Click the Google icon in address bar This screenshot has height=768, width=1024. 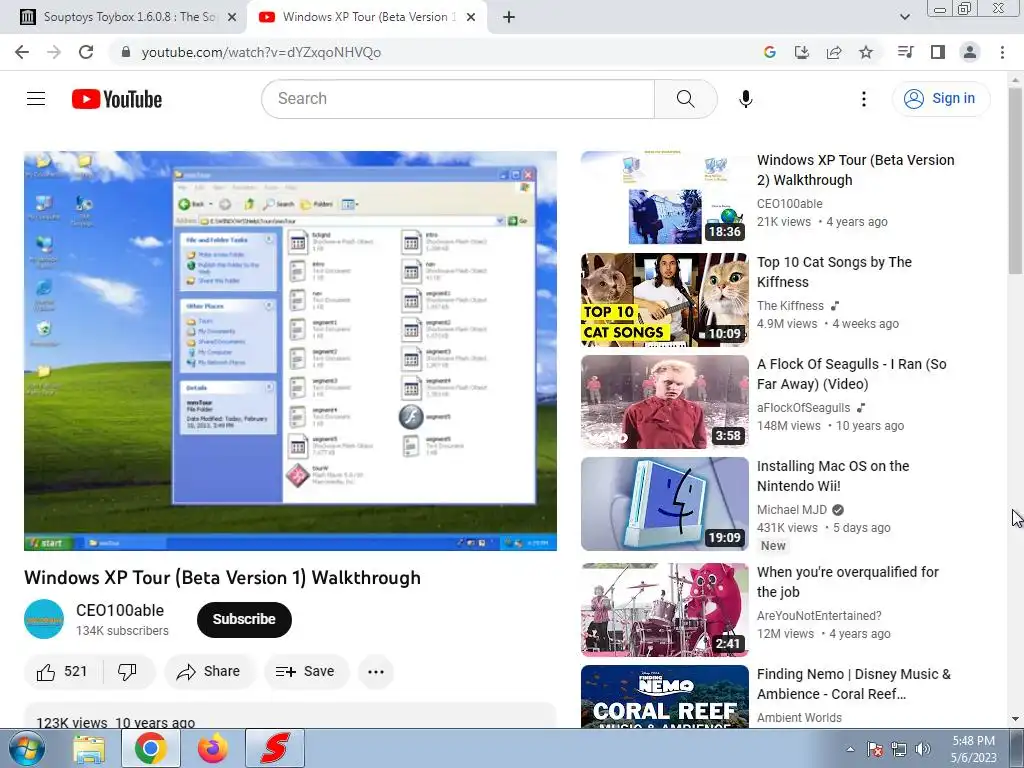[769, 52]
